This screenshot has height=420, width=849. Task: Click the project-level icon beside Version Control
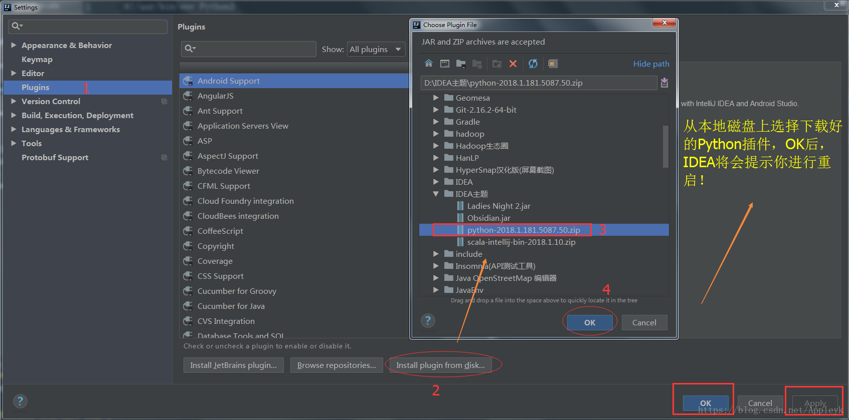pyautogui.click(x=164, y=102)
